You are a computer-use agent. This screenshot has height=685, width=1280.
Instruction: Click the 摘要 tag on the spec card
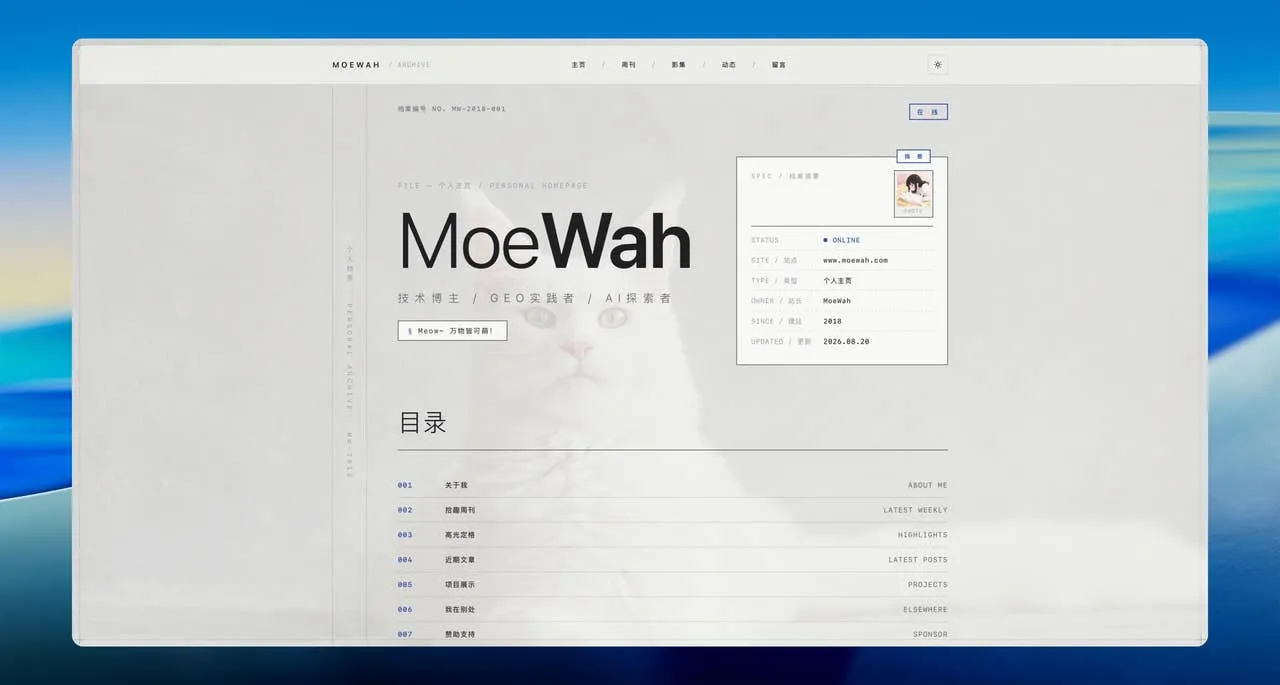click(x=913, y=156)
